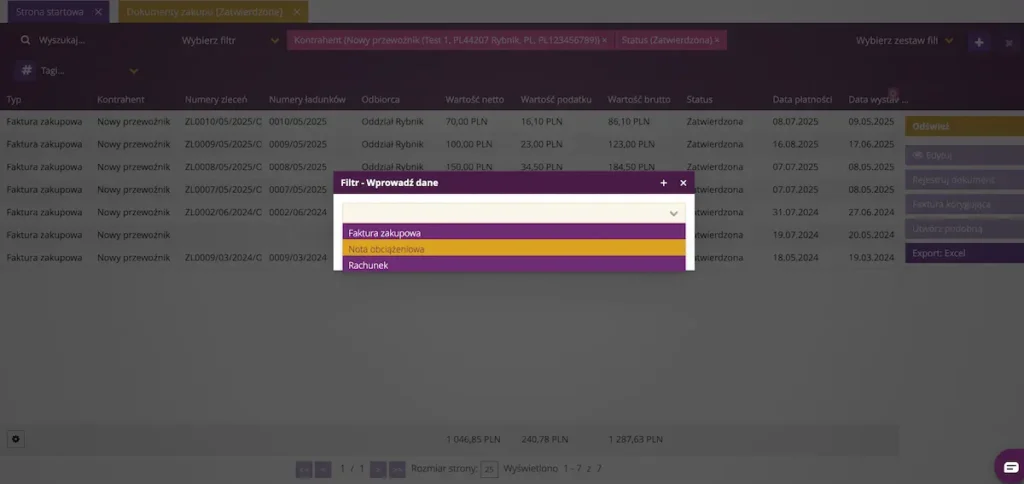
Task: Open the chat support bubble icon
Action: [x=1010, y=466]
